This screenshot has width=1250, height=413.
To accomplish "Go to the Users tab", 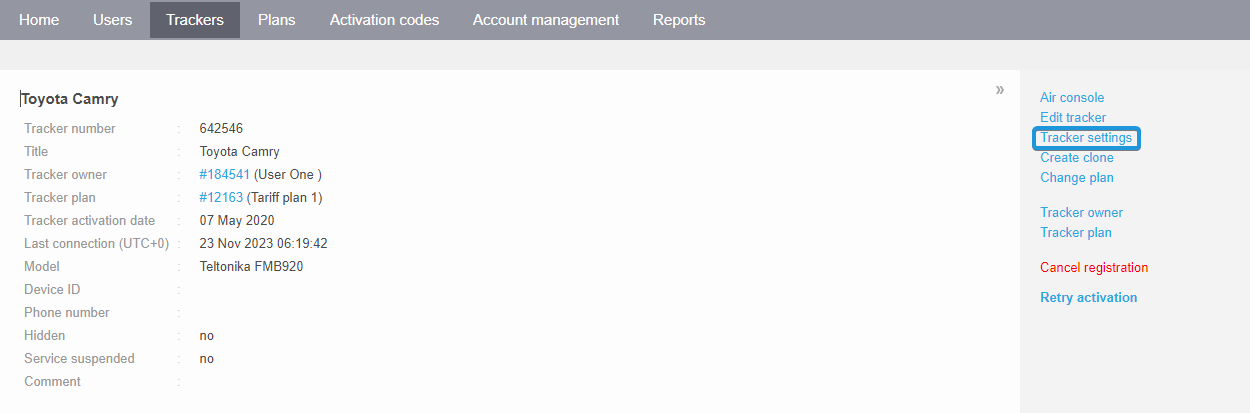I will [x=112, y=20].
